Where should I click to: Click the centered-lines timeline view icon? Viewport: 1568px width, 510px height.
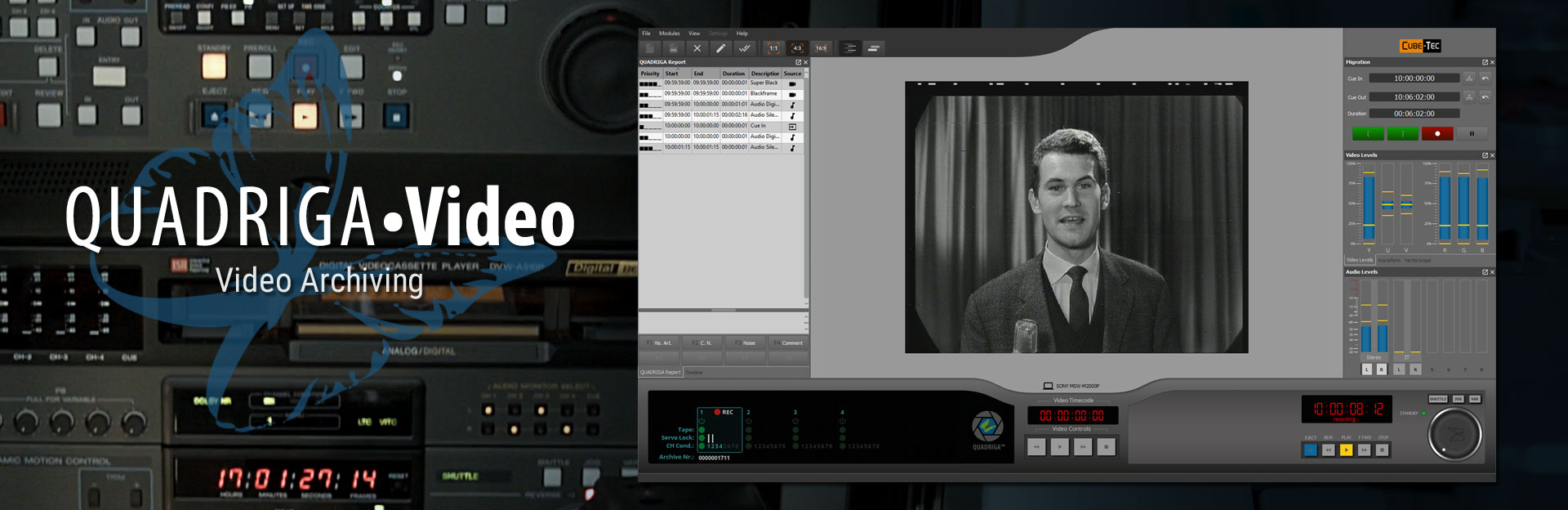point(849,48)
